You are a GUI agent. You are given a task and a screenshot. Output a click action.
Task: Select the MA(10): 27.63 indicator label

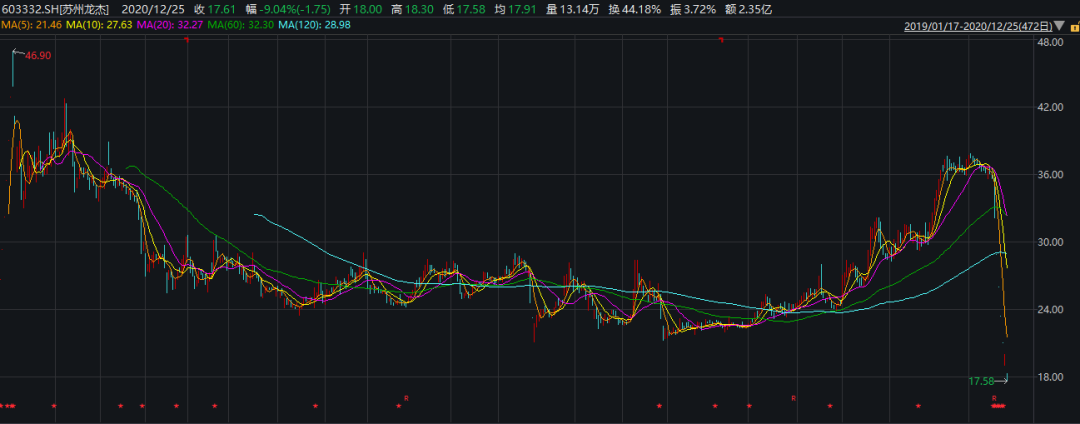(x=99, y=25)
